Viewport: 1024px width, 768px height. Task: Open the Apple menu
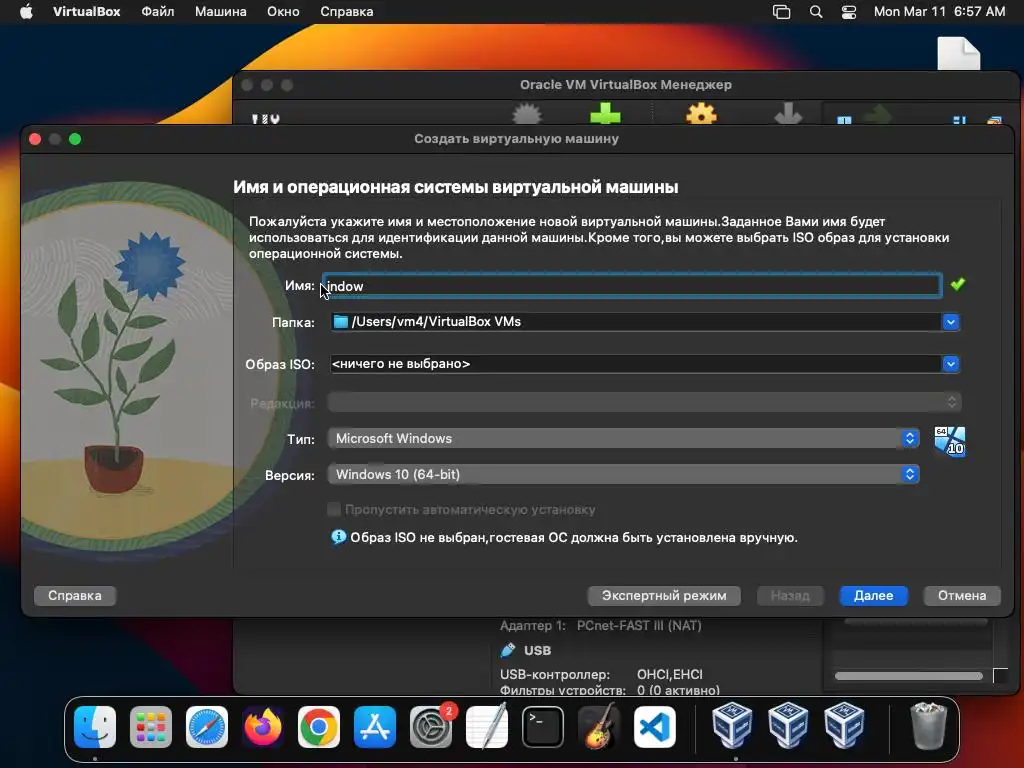coord(26,11)
